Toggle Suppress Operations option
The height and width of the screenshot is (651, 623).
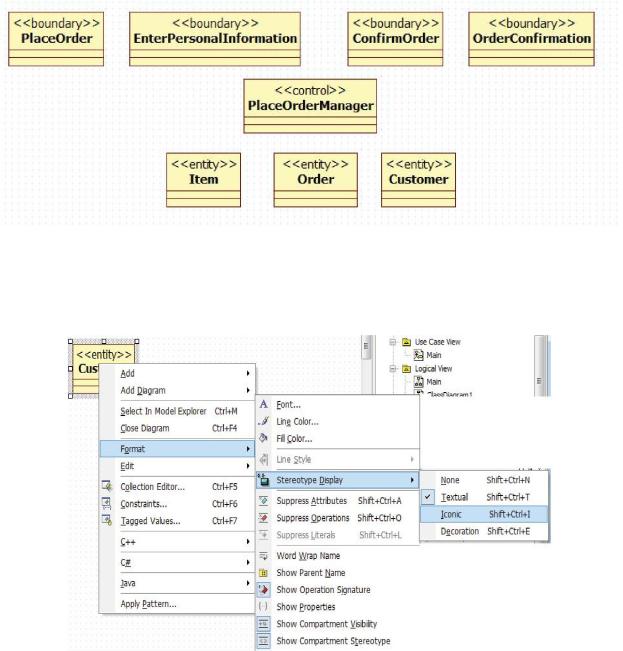pos(337,518)
